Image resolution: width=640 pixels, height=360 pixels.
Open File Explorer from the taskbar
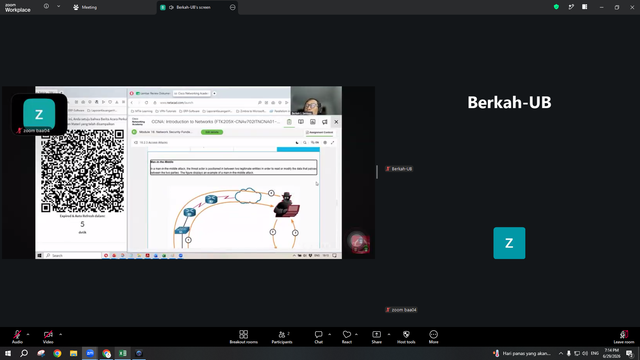click(x=73, y=353)
